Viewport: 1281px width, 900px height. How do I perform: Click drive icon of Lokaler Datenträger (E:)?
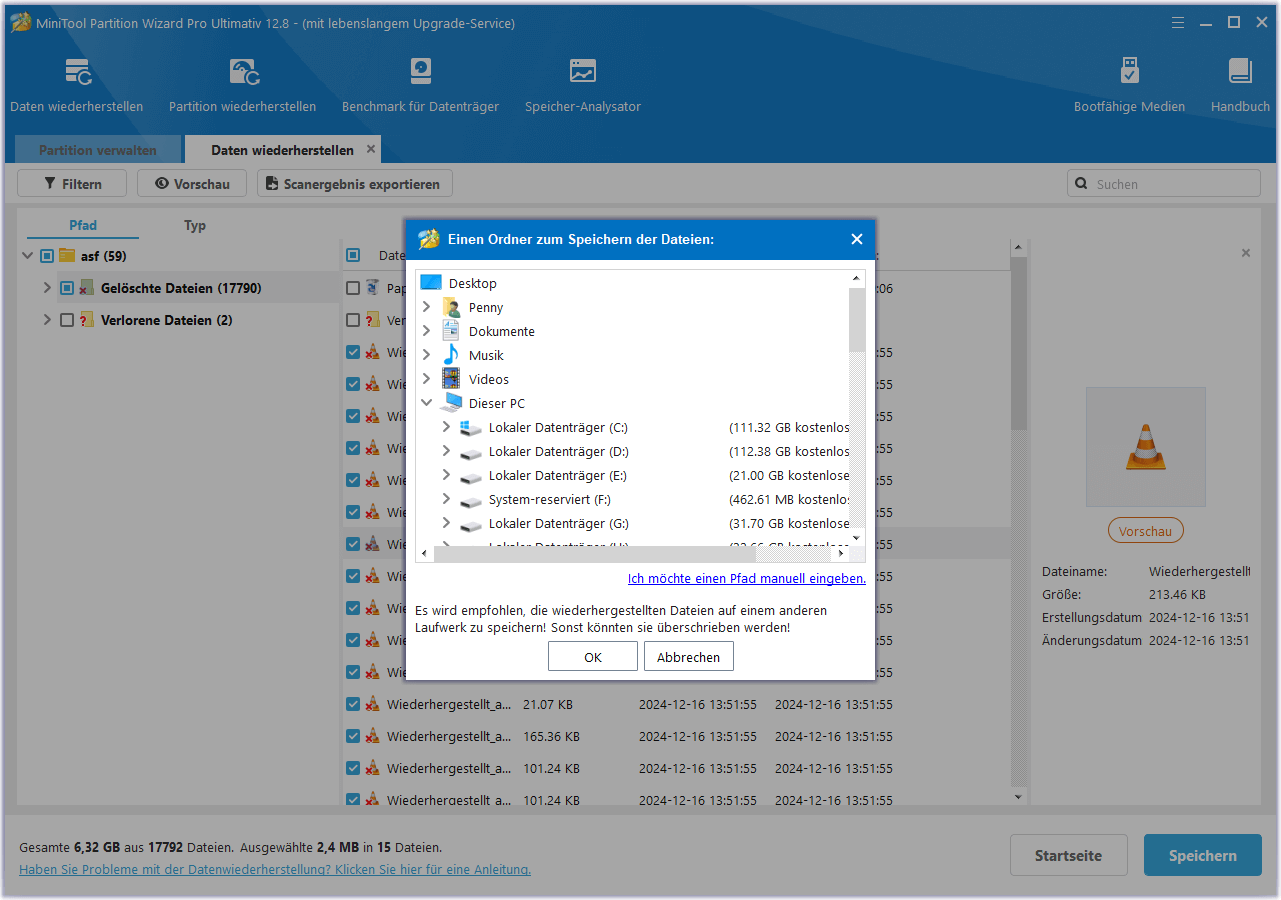coord(471,476)
